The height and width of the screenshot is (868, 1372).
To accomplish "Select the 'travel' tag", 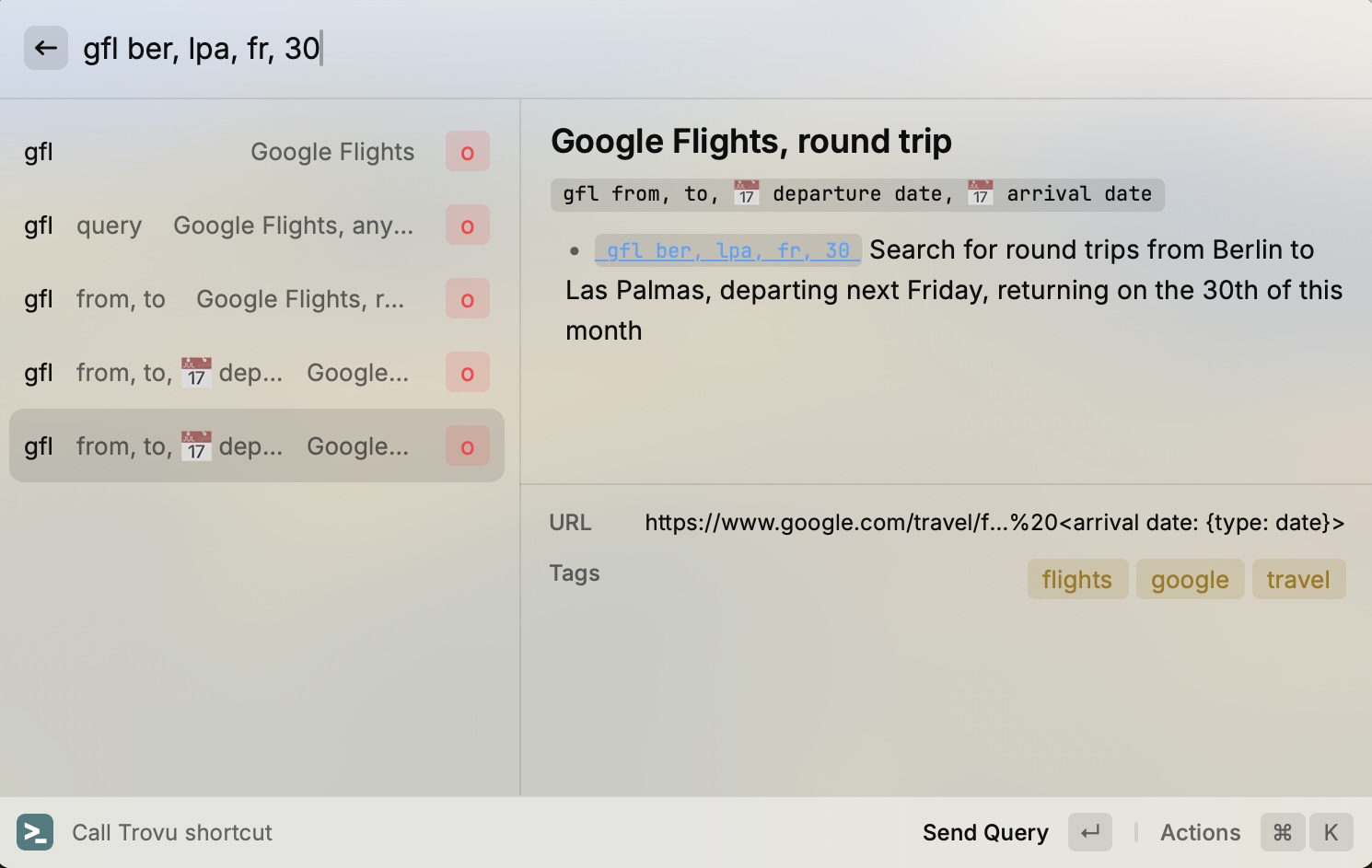I will click(1297, 579).
